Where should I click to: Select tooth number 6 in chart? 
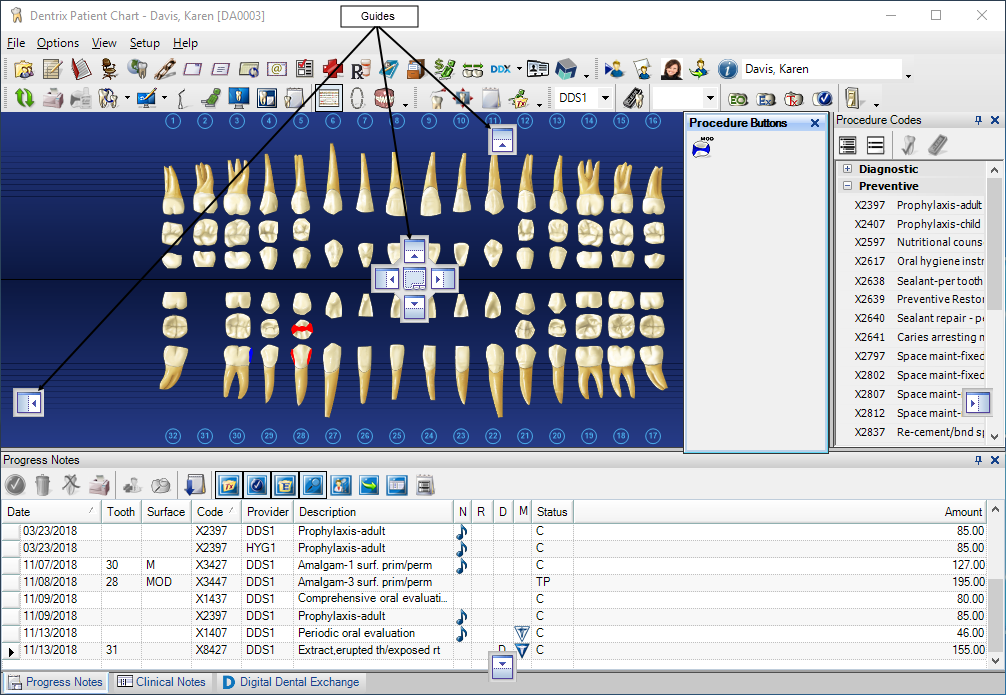click(x=332, y=121)
